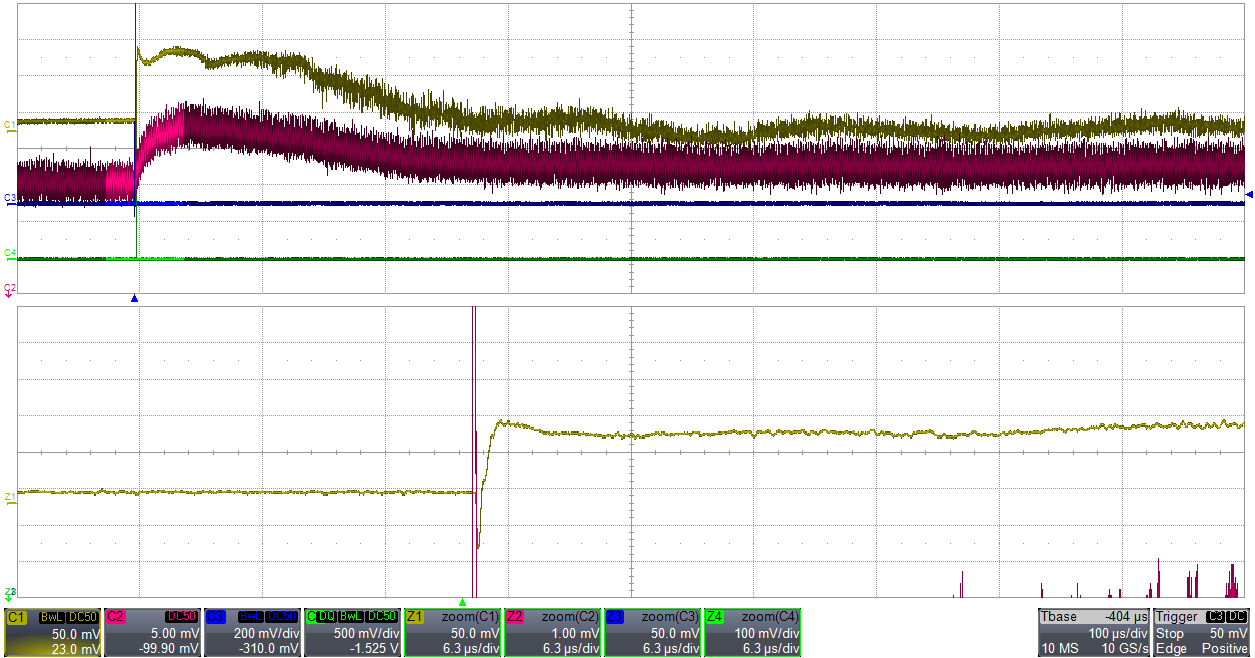Click the 23.0 mV offset in C1 descriptor
This screenshot has height=658, width=1255.
click(x=75, y=649)
